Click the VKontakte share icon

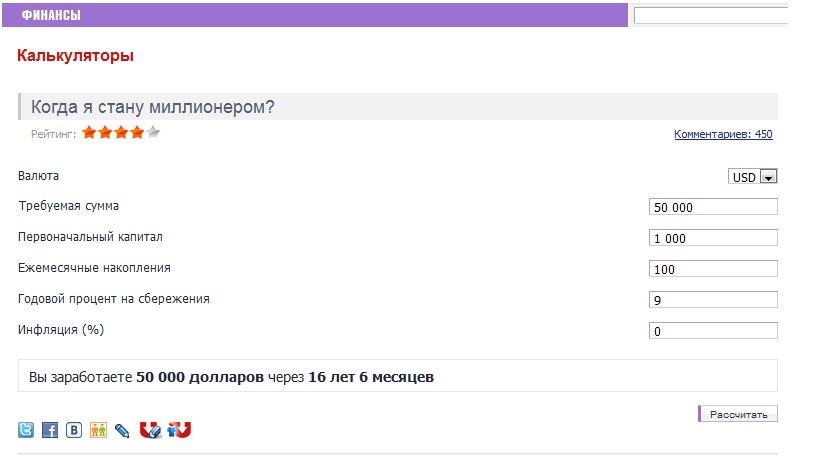[x=74, y=430]
